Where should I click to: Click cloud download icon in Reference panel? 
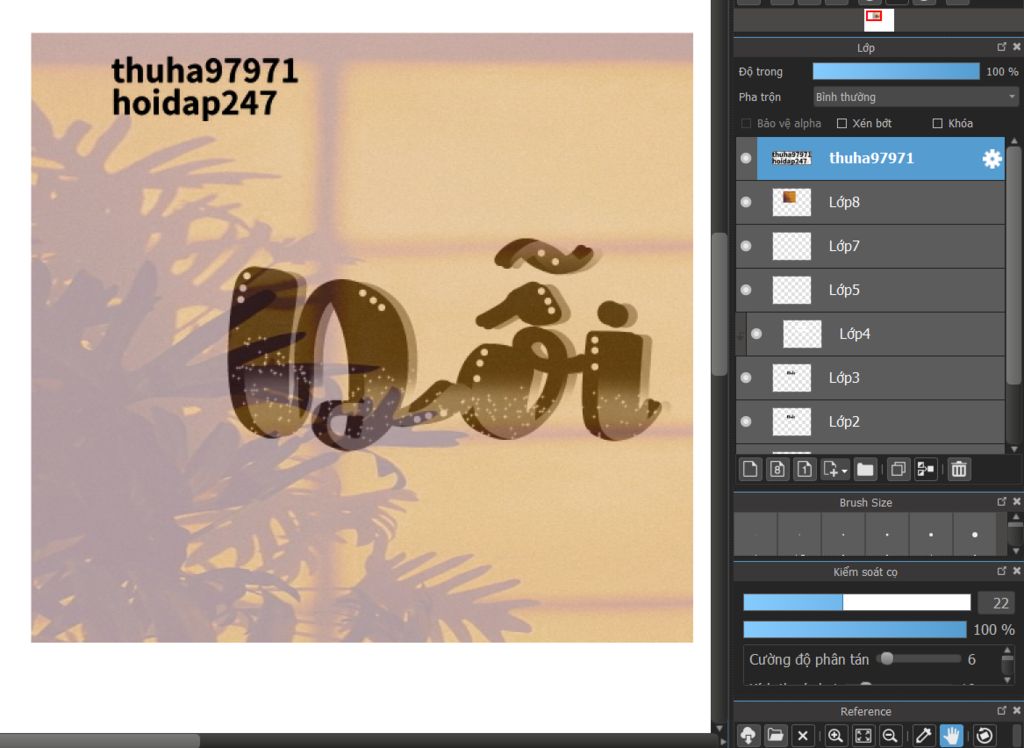click(748, 736)
